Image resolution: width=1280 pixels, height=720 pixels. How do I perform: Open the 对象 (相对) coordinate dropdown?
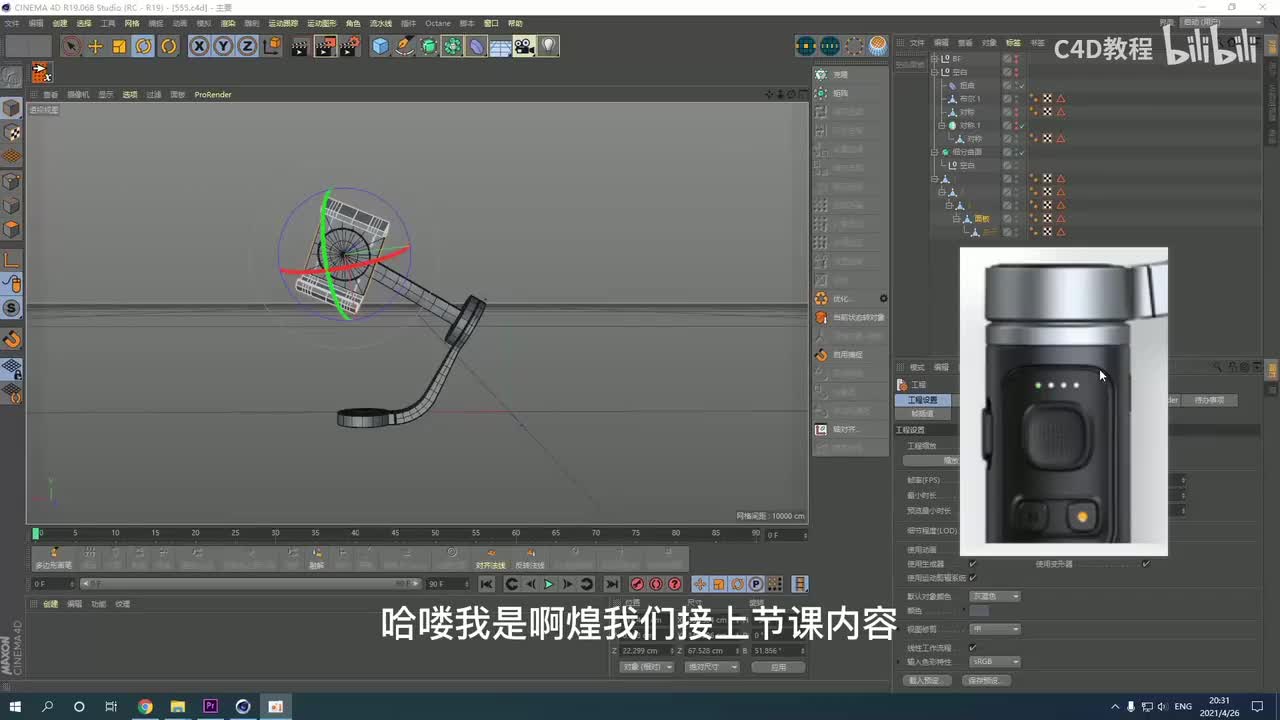click(646, 667)
